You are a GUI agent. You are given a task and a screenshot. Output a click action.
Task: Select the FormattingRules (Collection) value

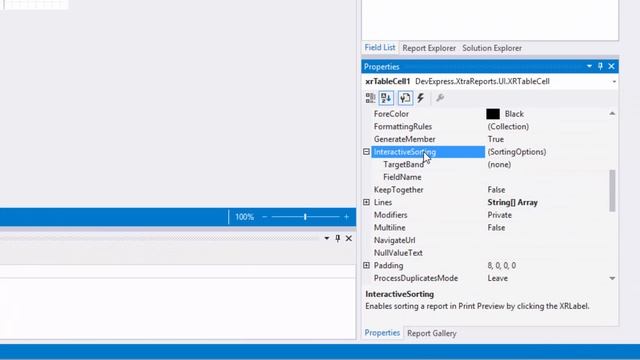click(508, 127)
